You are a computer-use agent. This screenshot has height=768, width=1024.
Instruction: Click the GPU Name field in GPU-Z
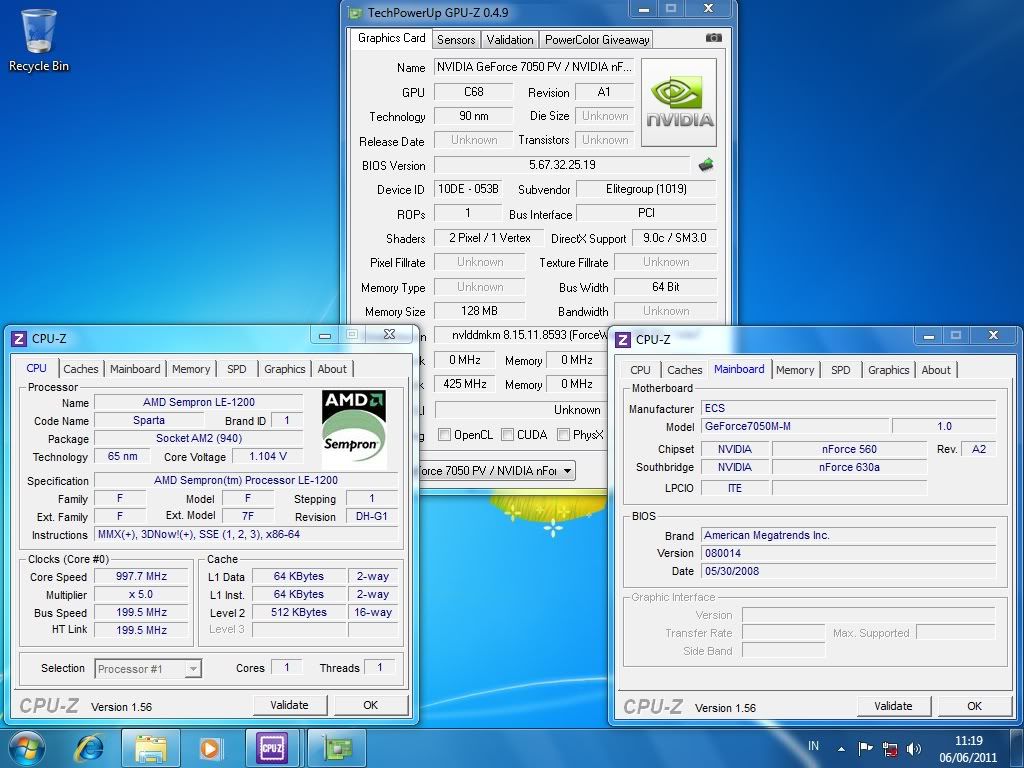[534, 67]
